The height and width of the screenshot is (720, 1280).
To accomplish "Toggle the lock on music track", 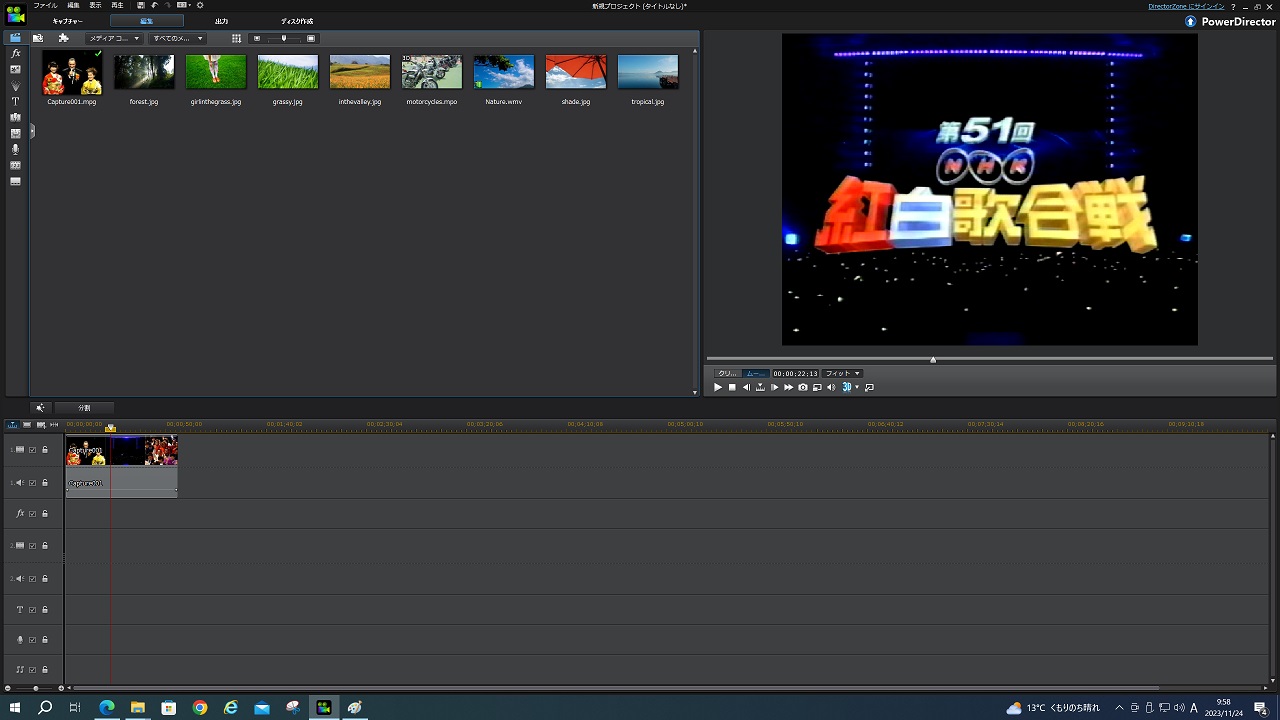I will [45, 670].
